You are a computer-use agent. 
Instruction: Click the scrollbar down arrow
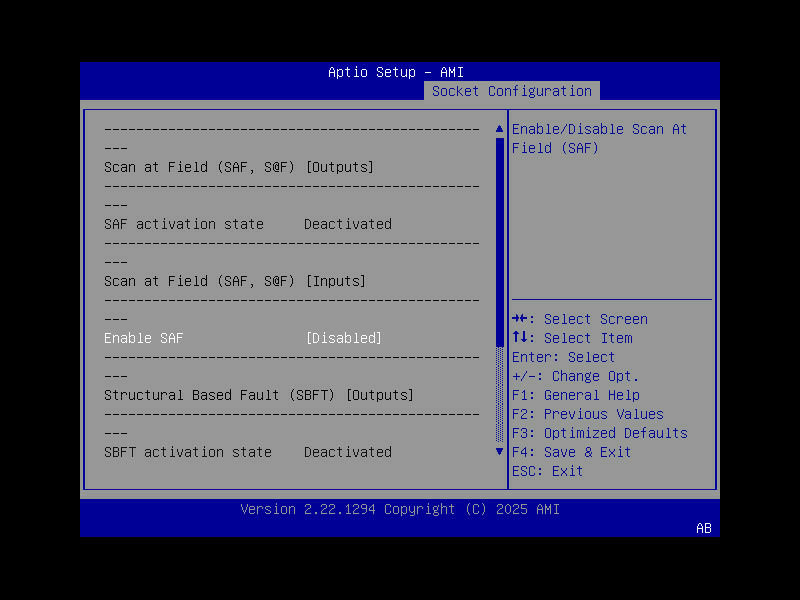[x=499, y=451]
